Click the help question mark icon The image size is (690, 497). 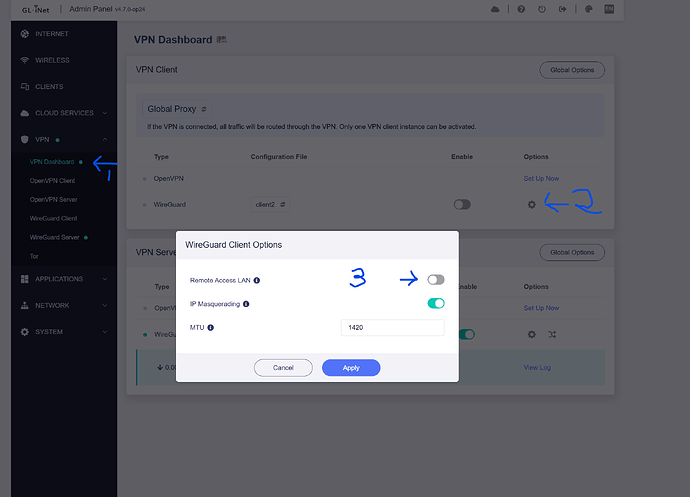click(521, 9)
